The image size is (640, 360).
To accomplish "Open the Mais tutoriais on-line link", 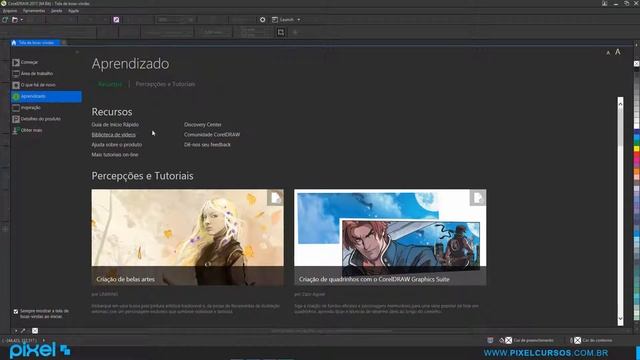I will click(x=115, y=155).
